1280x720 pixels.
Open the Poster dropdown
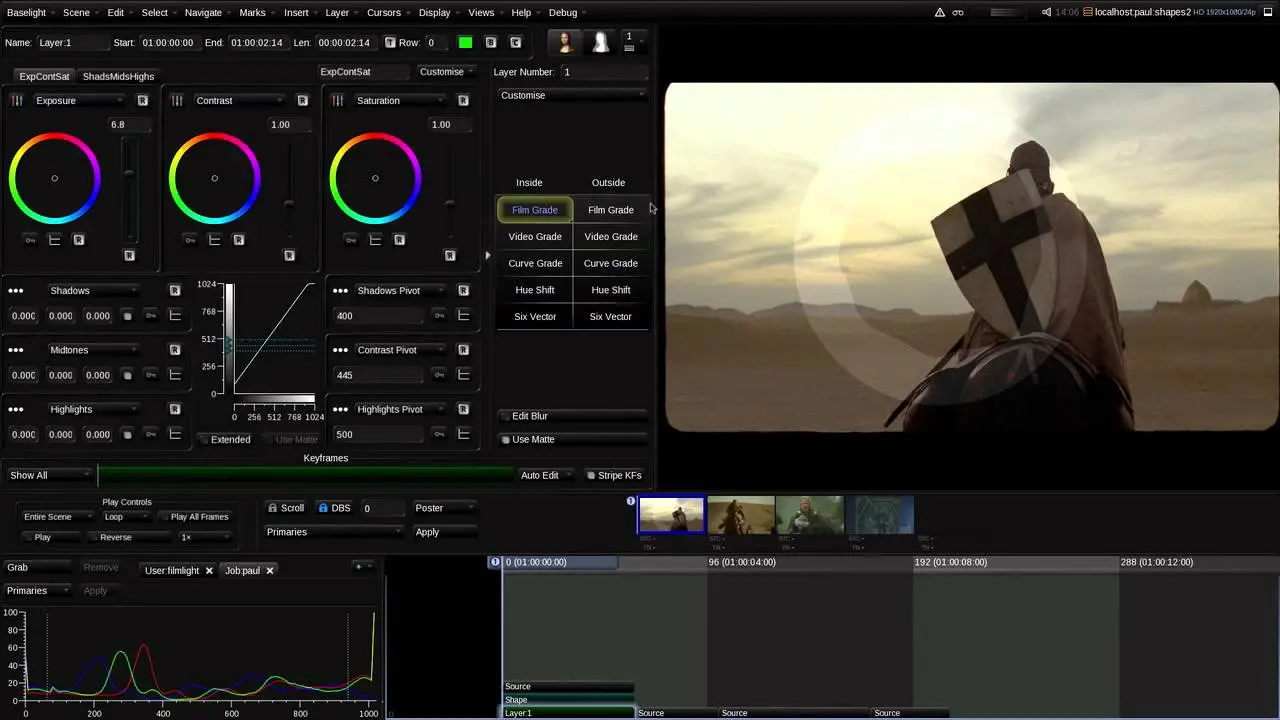[x=444, y=508]
